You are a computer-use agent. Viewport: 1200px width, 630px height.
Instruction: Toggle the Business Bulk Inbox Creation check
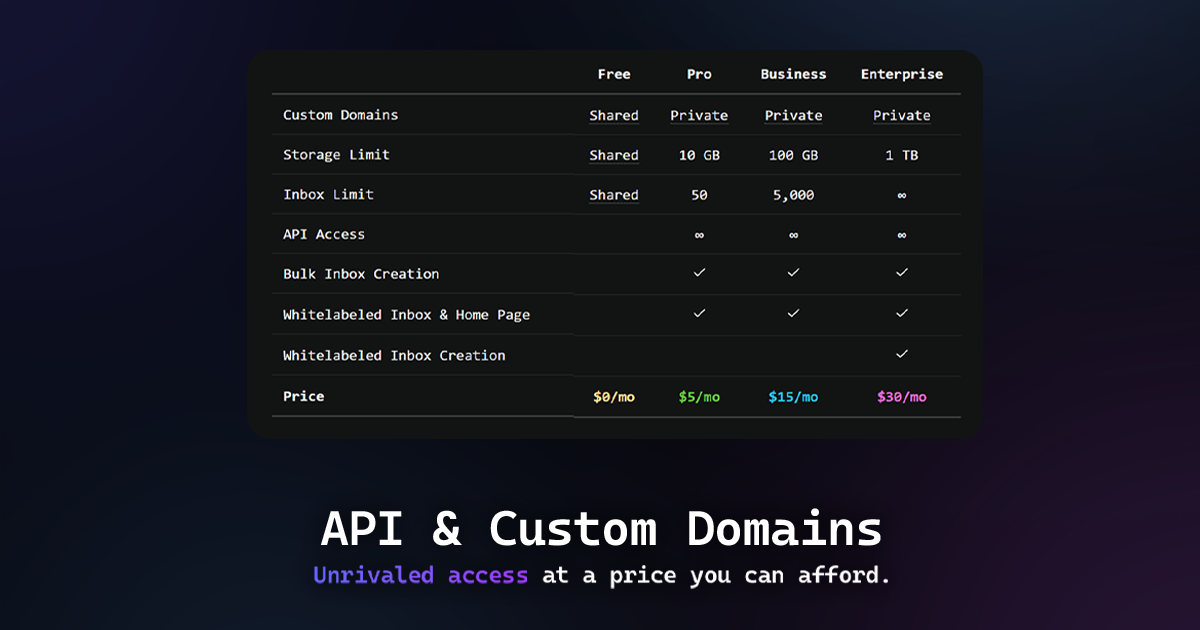[793, 272]
